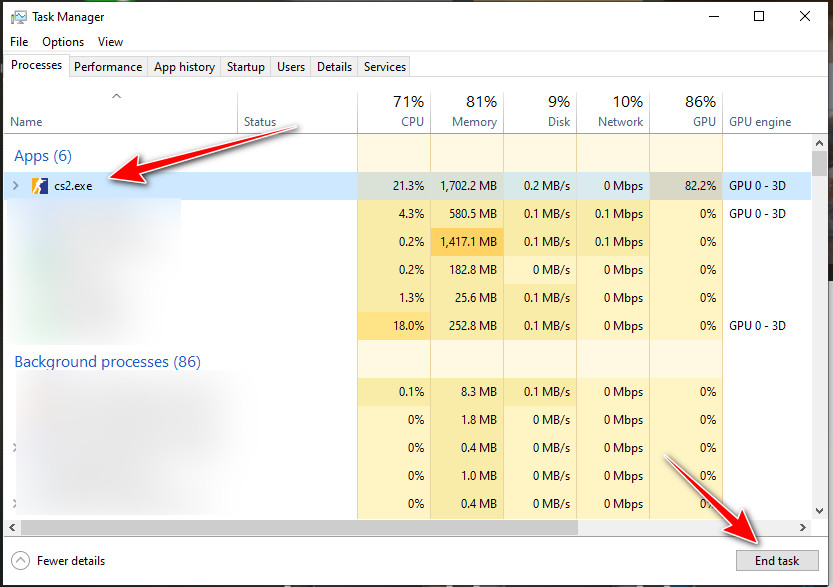Switch to the Performance tab
Screen dimensions: 833x587
[x=108, y=67]
